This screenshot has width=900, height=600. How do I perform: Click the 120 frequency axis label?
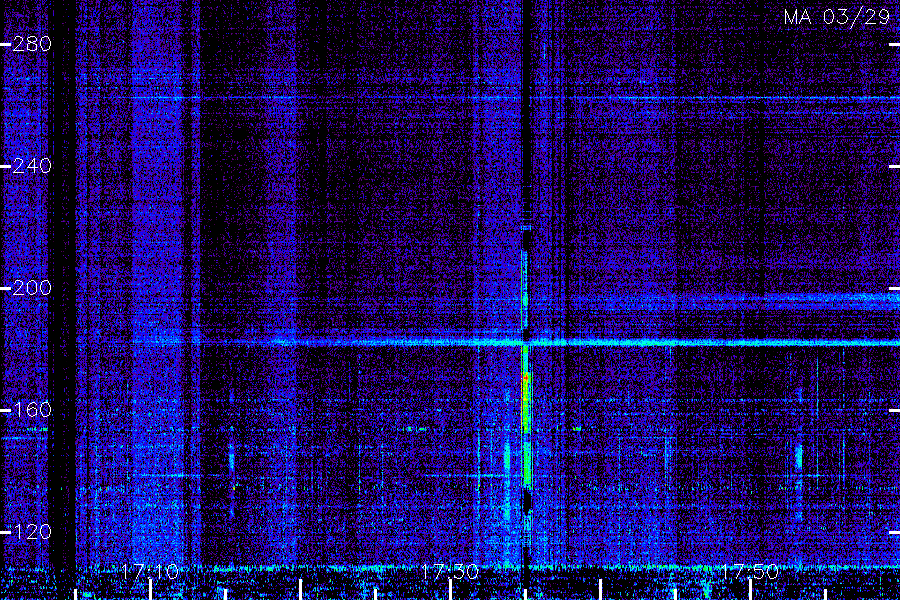click(x=32, y=532)
